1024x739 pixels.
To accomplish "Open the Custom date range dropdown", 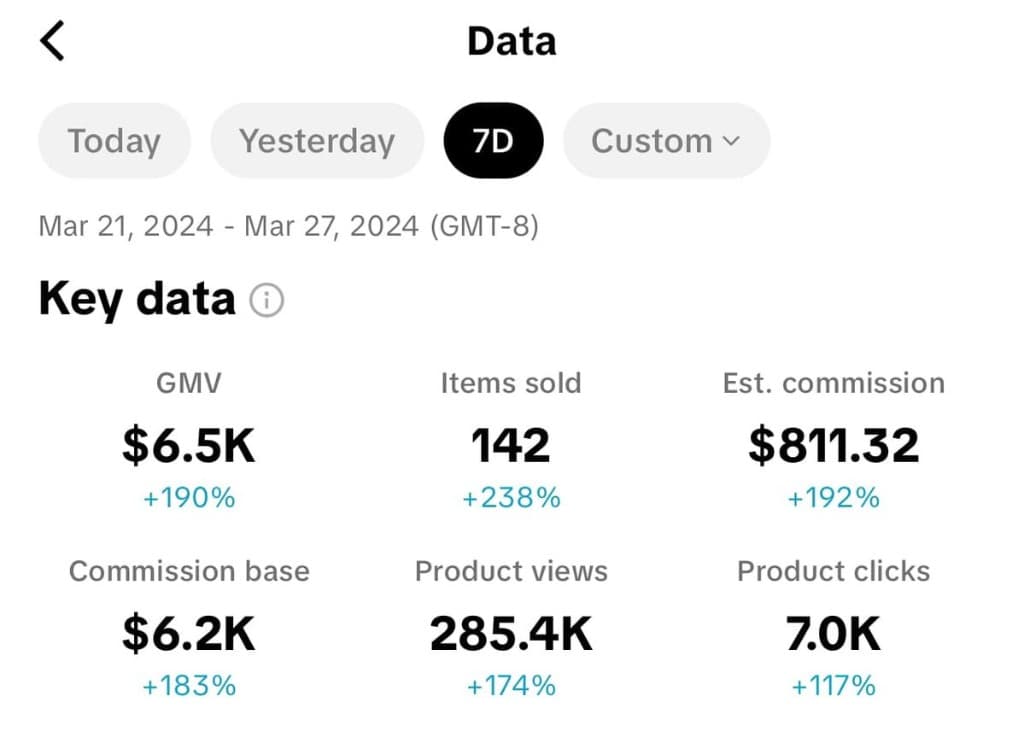I will tap(666, 141).
